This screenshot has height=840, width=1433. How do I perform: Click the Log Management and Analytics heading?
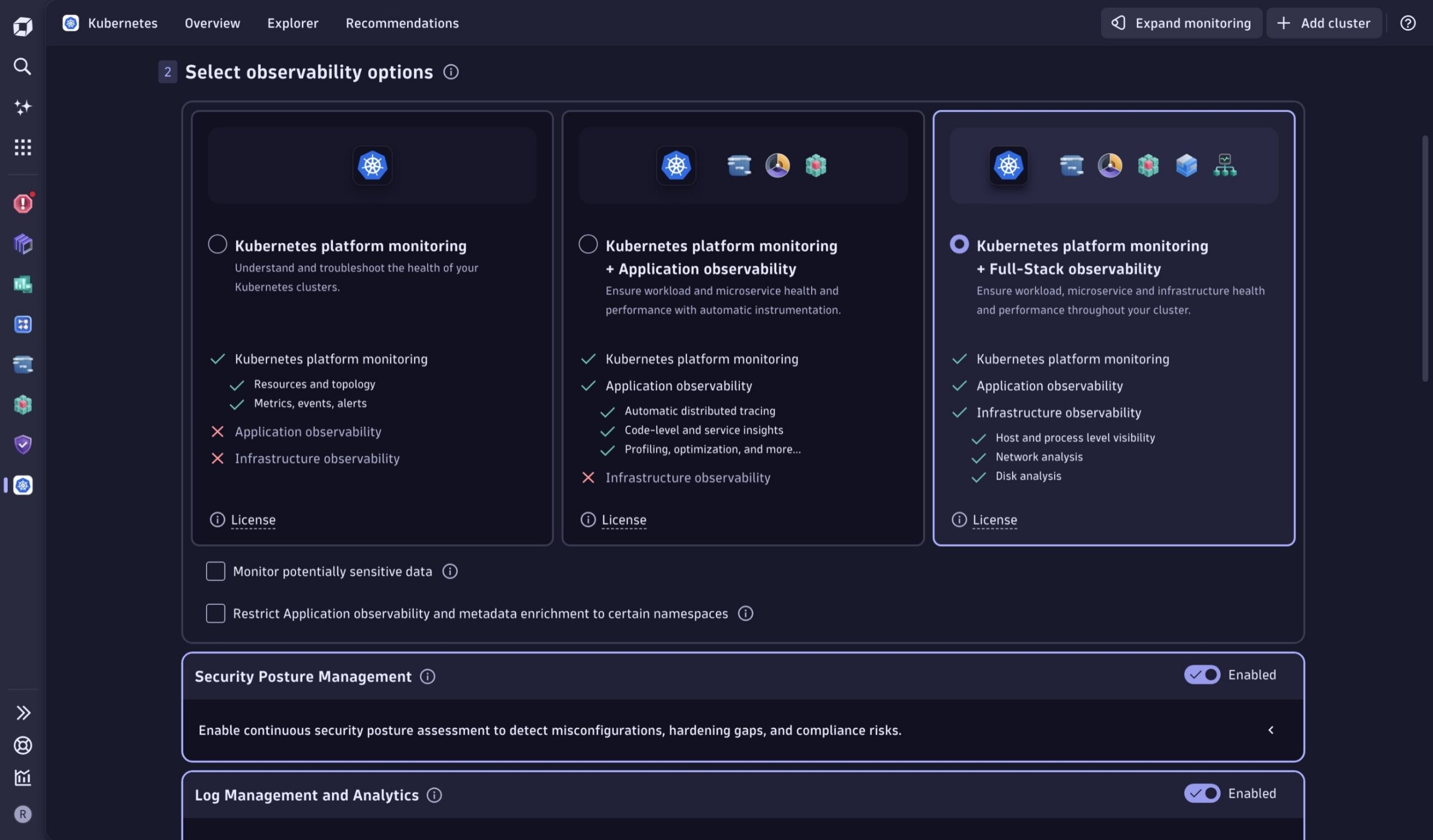307,795
